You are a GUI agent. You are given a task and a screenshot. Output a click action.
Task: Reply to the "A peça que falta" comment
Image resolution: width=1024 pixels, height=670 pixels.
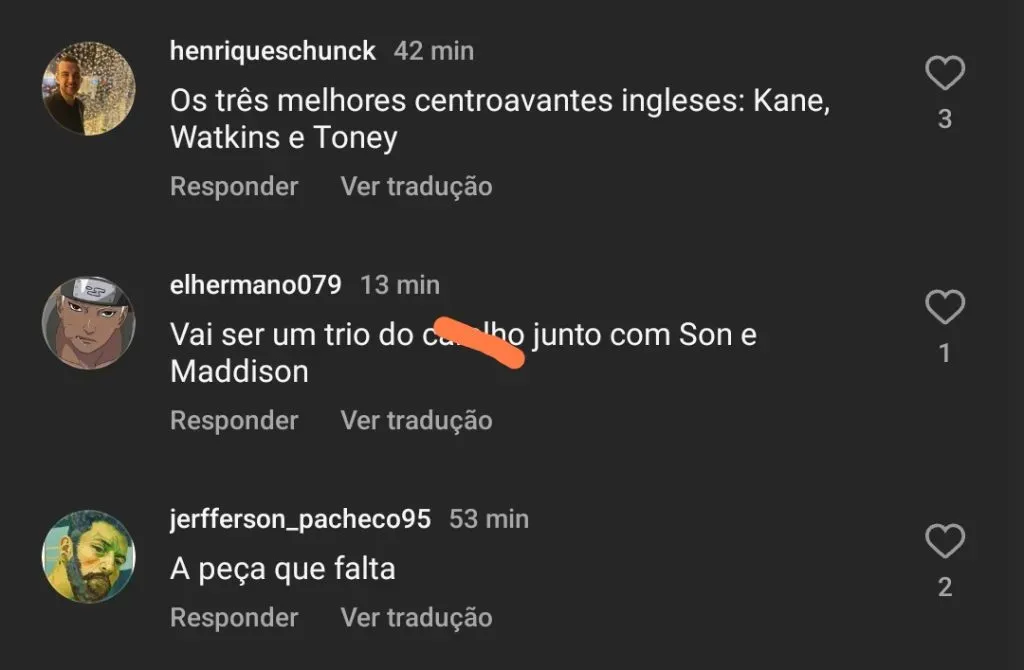pos(234,619)
